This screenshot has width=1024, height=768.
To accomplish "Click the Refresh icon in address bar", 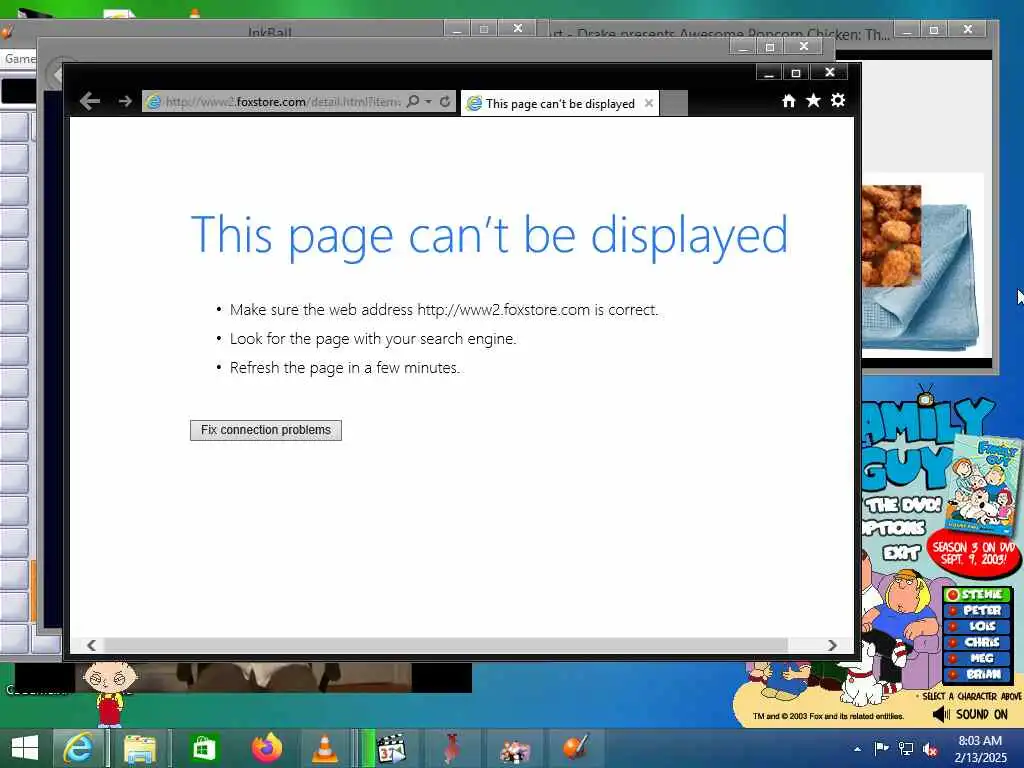I will 445,101.
